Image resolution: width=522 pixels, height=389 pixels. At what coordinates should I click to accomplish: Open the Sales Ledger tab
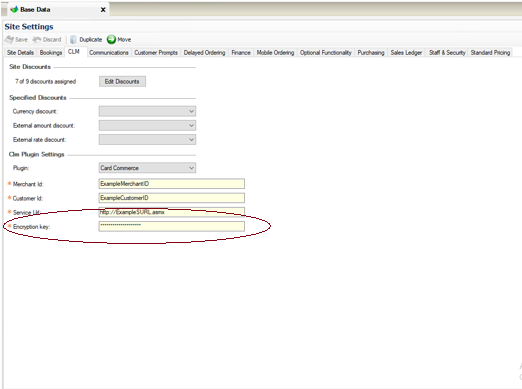click(x=406, y=53)
